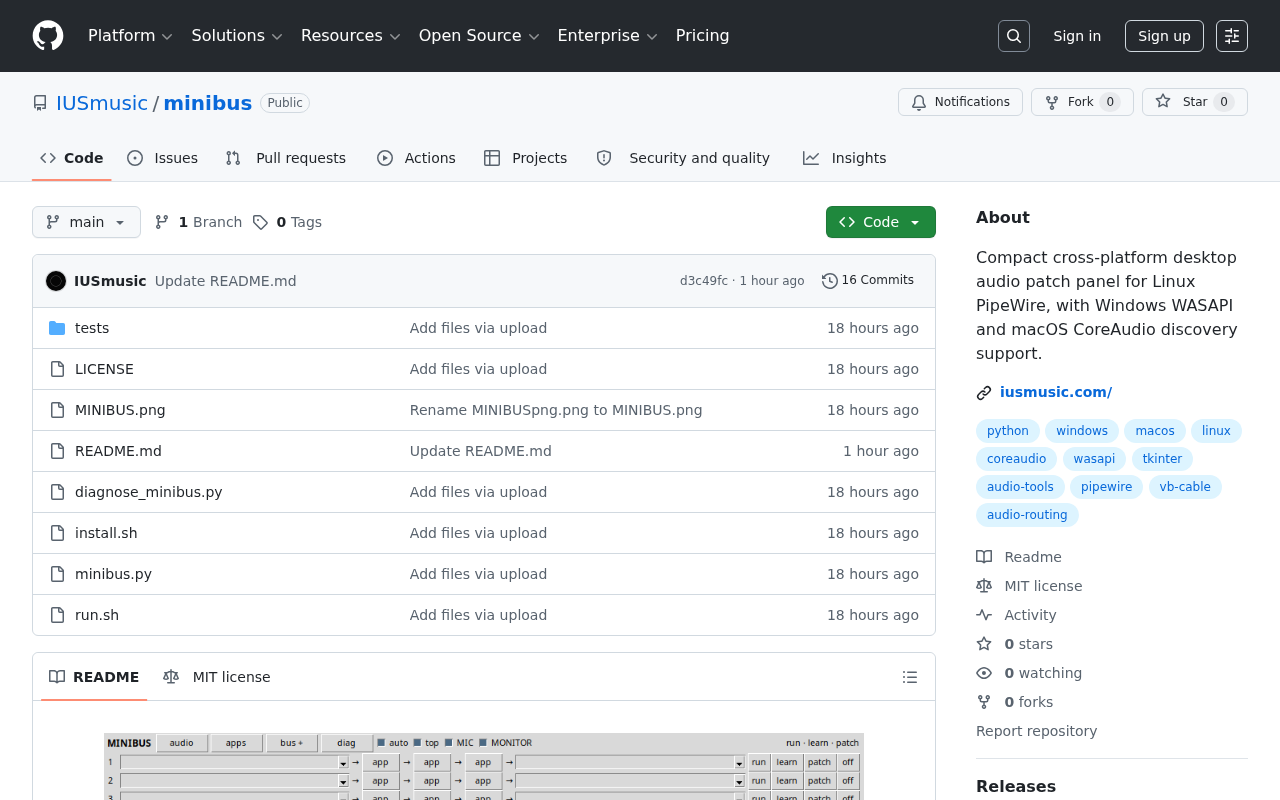Click the star icon beside 0 stars
Image resolution: width=1280 pixels, height=800 pixels.
pos(984,644)
